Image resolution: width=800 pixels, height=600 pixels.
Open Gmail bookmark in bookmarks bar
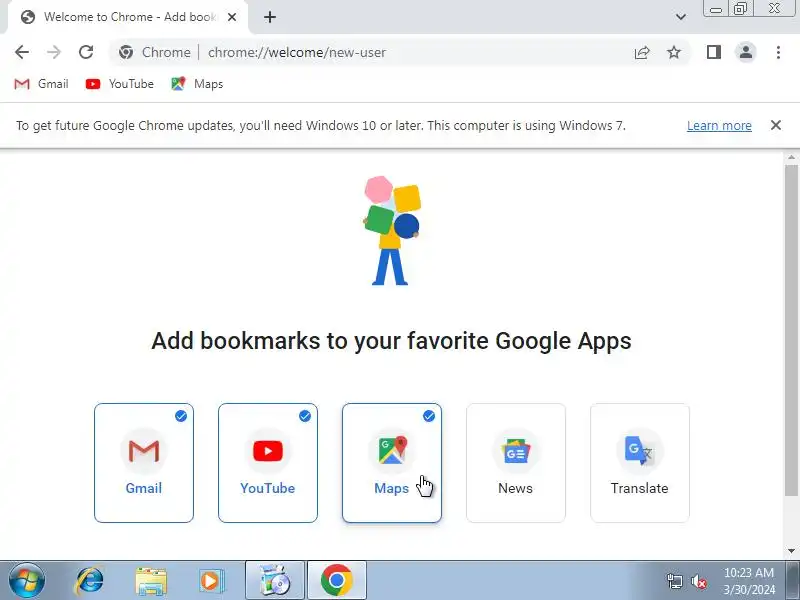click(41, 84)
